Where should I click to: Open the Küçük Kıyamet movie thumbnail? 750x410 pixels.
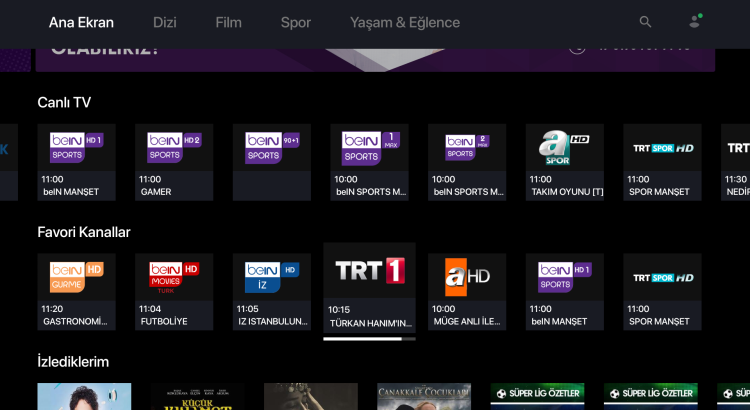tap(198, 397)
